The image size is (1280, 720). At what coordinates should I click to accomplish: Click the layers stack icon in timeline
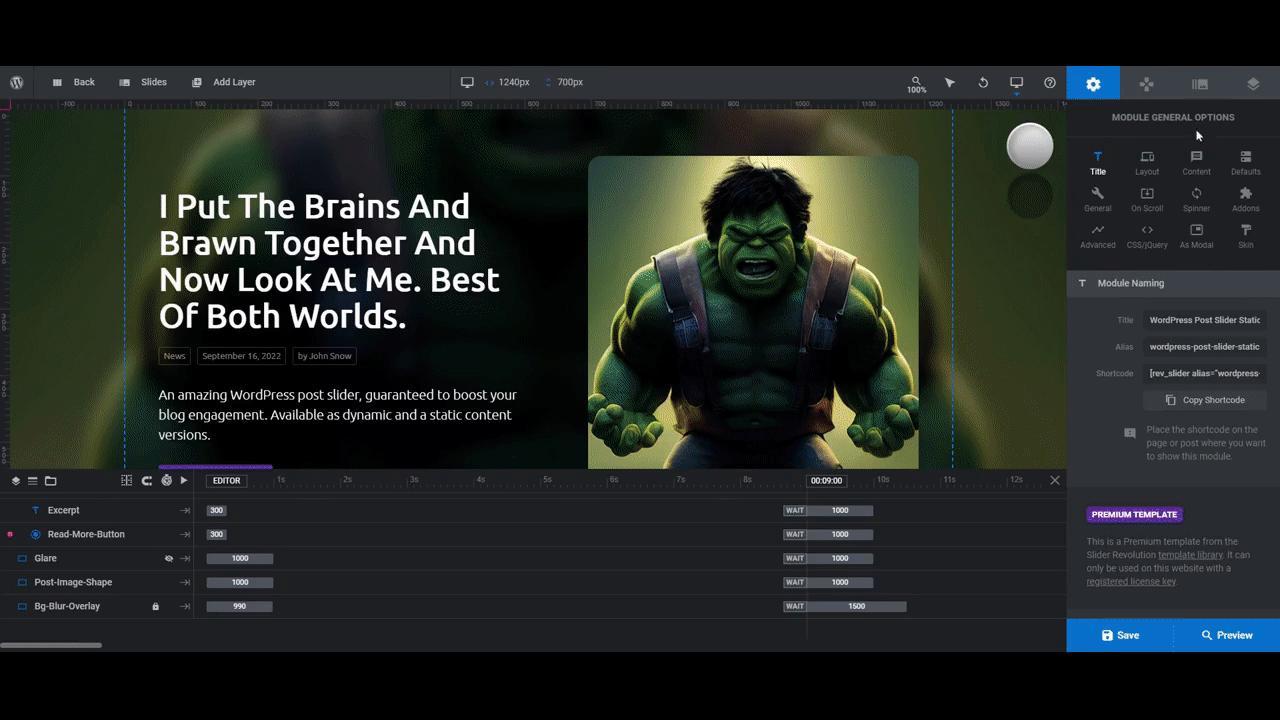coord(16,481)
